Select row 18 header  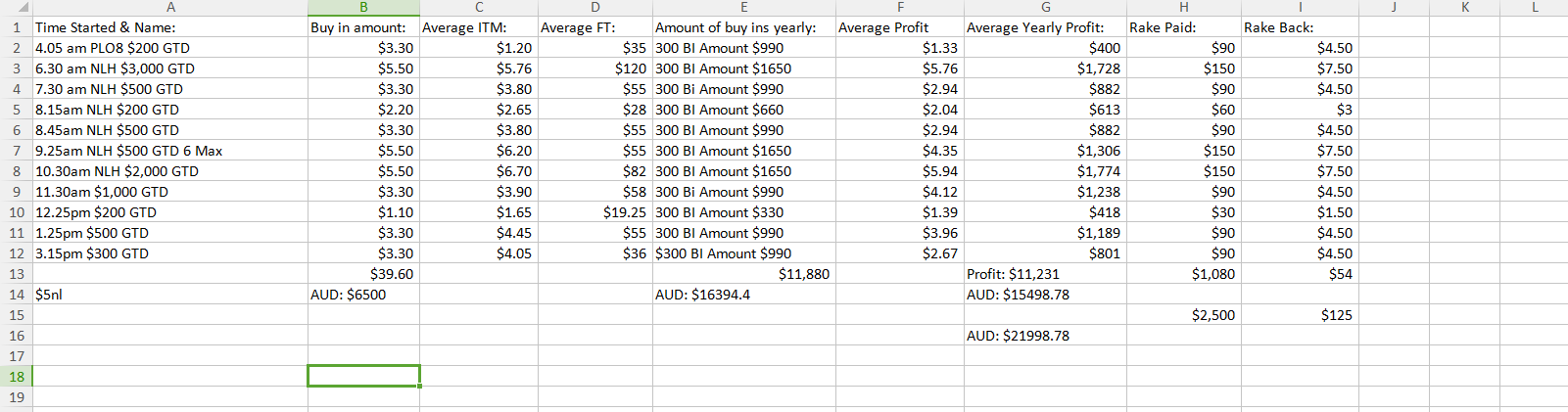(17, 377)
